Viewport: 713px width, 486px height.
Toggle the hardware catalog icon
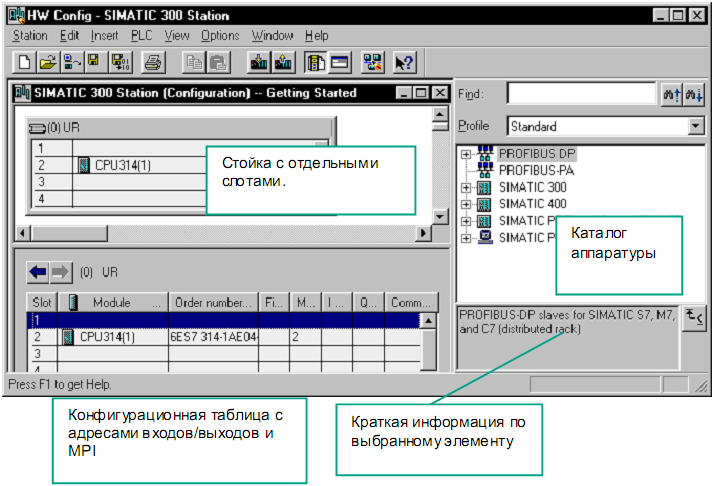[x=316, y=62]
